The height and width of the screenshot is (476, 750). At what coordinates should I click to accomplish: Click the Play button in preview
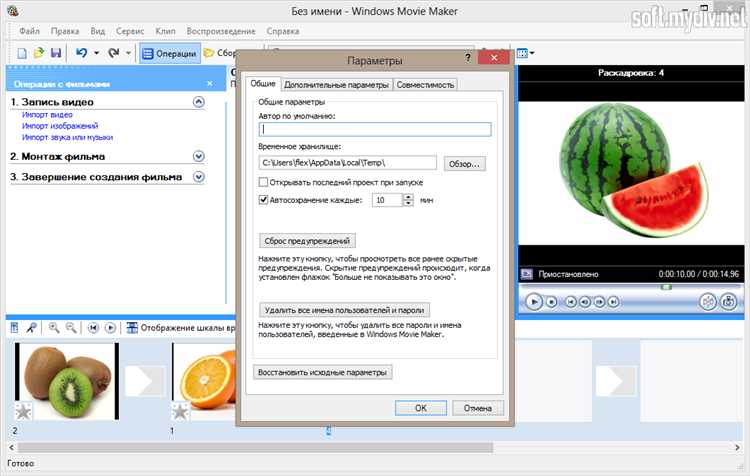pos(534,302)
